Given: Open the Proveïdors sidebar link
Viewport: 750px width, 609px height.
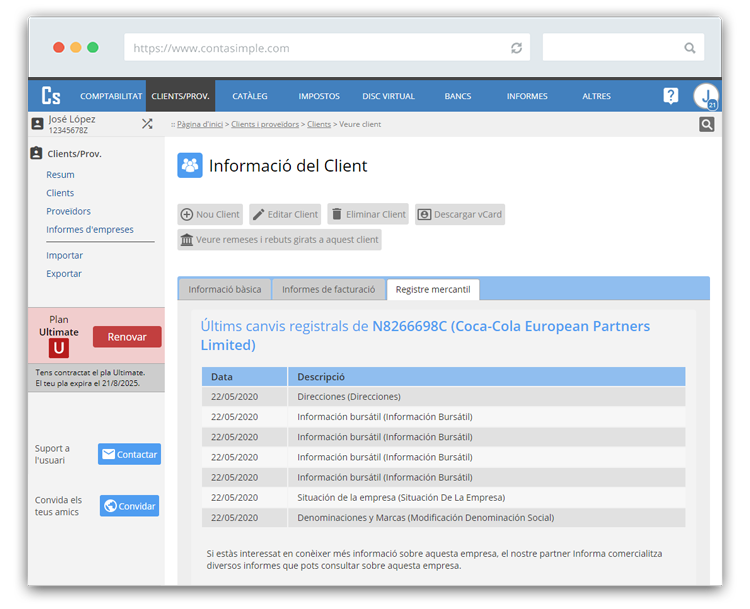Looking at the screenshot, I should point(68,211).
